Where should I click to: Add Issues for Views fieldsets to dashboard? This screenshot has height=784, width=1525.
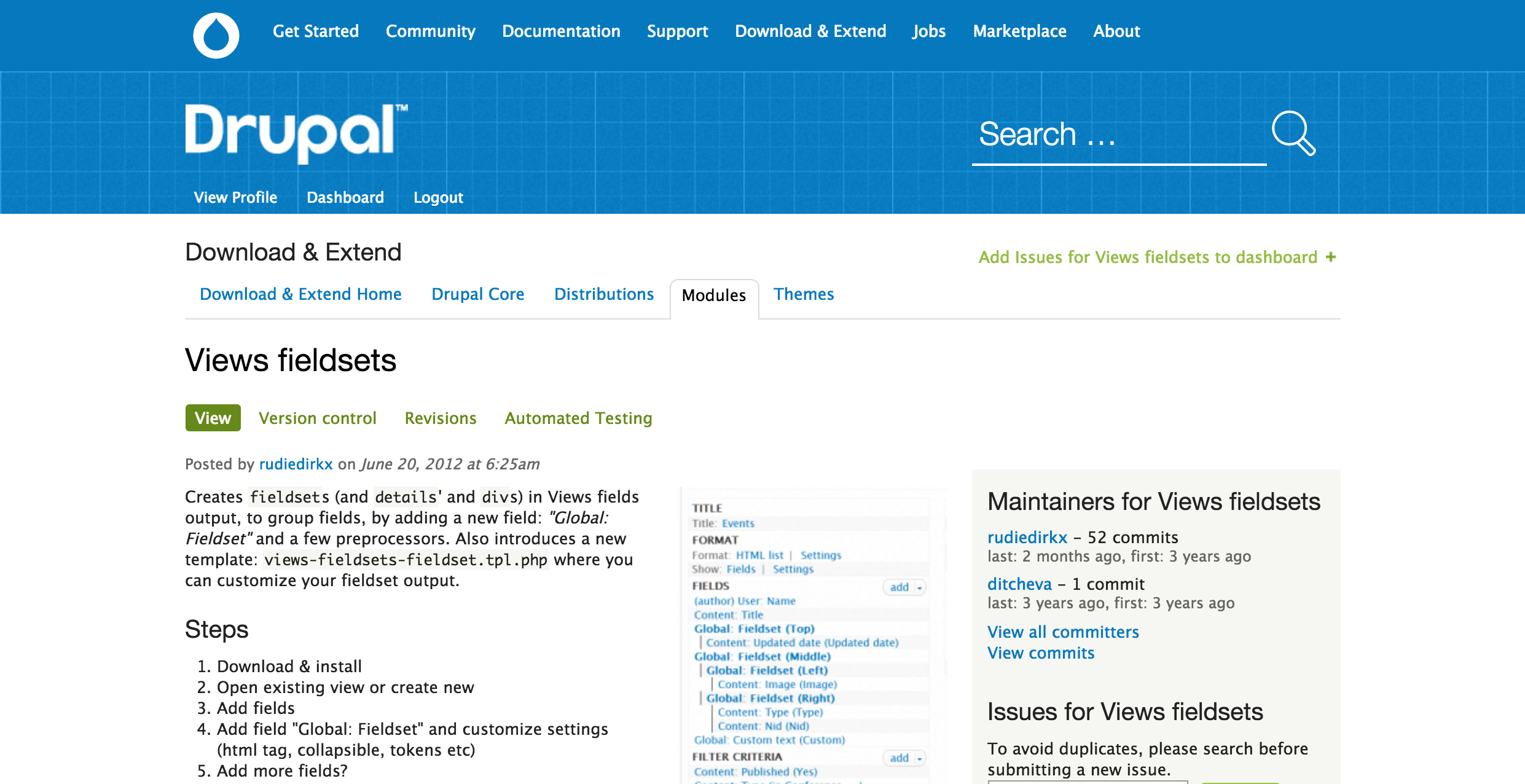[x=1148, y=257]
